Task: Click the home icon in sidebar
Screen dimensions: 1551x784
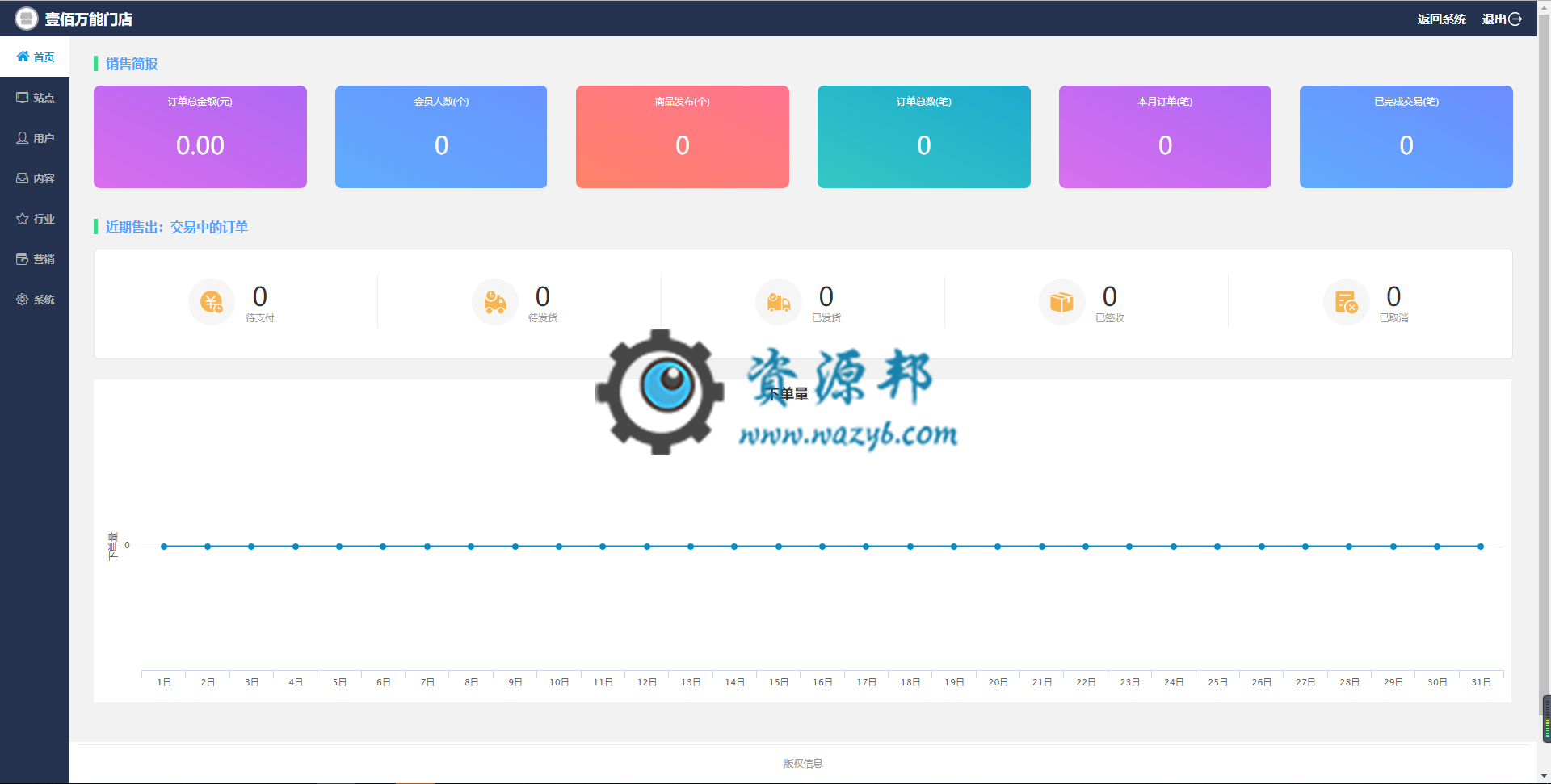Action: (23, 57)
